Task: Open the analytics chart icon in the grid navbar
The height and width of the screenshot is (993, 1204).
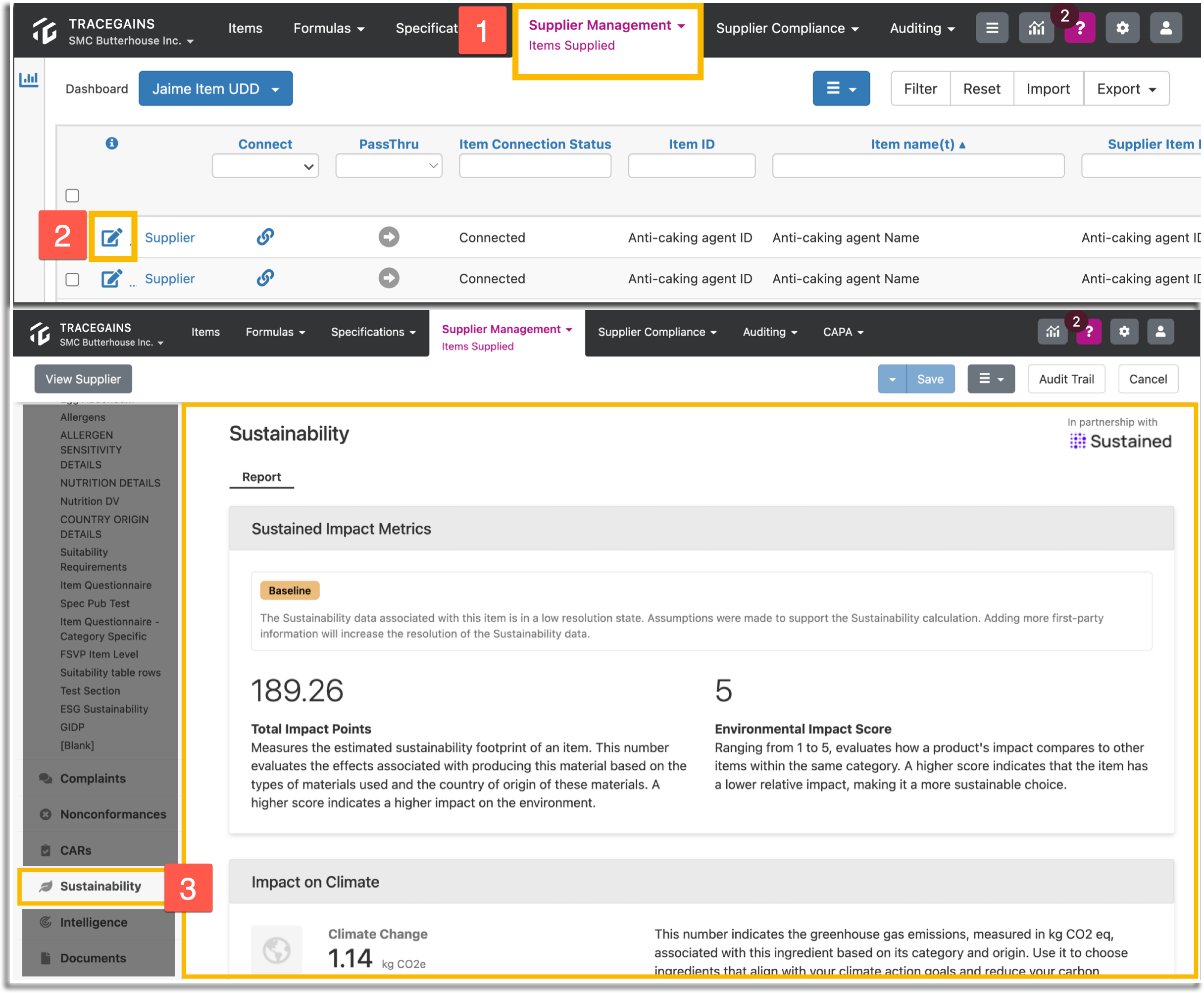Action: coord(1036,27)
